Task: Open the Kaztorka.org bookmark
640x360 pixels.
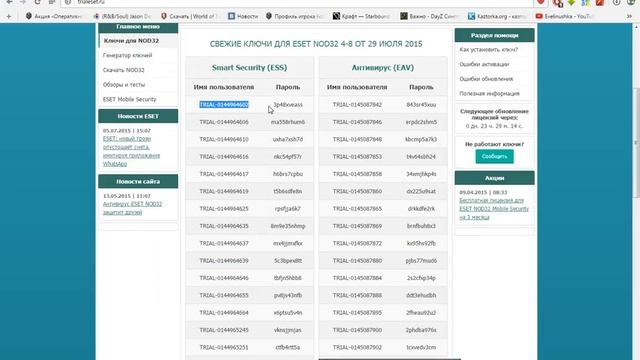Action: coord(497,16)
